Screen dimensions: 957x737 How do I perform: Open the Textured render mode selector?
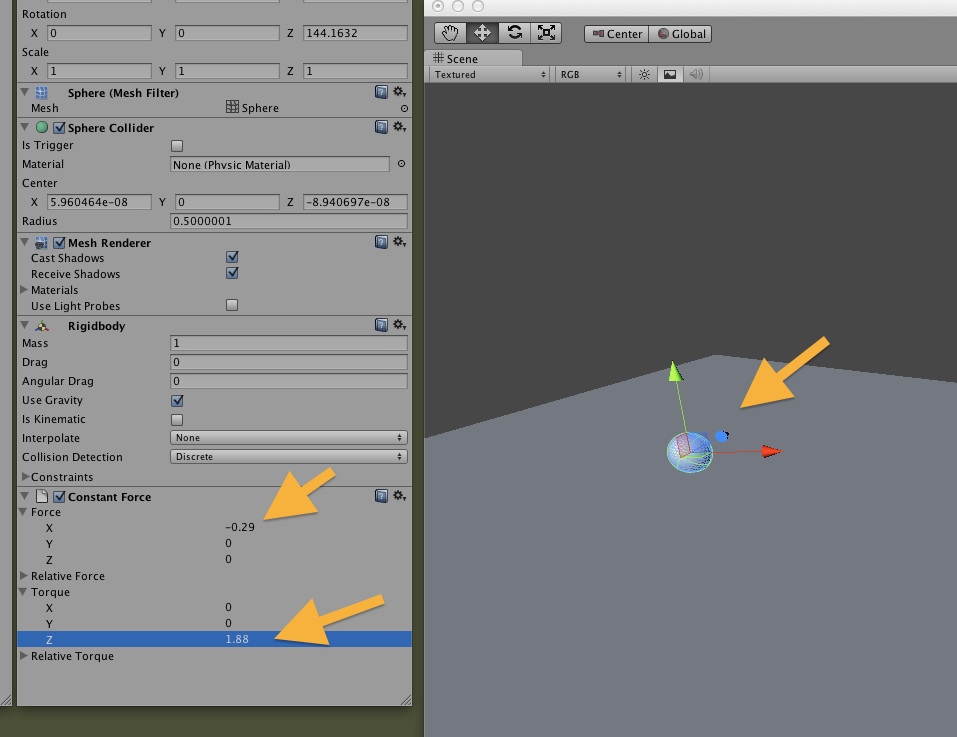pyautogui.click(x=491, y=73)
